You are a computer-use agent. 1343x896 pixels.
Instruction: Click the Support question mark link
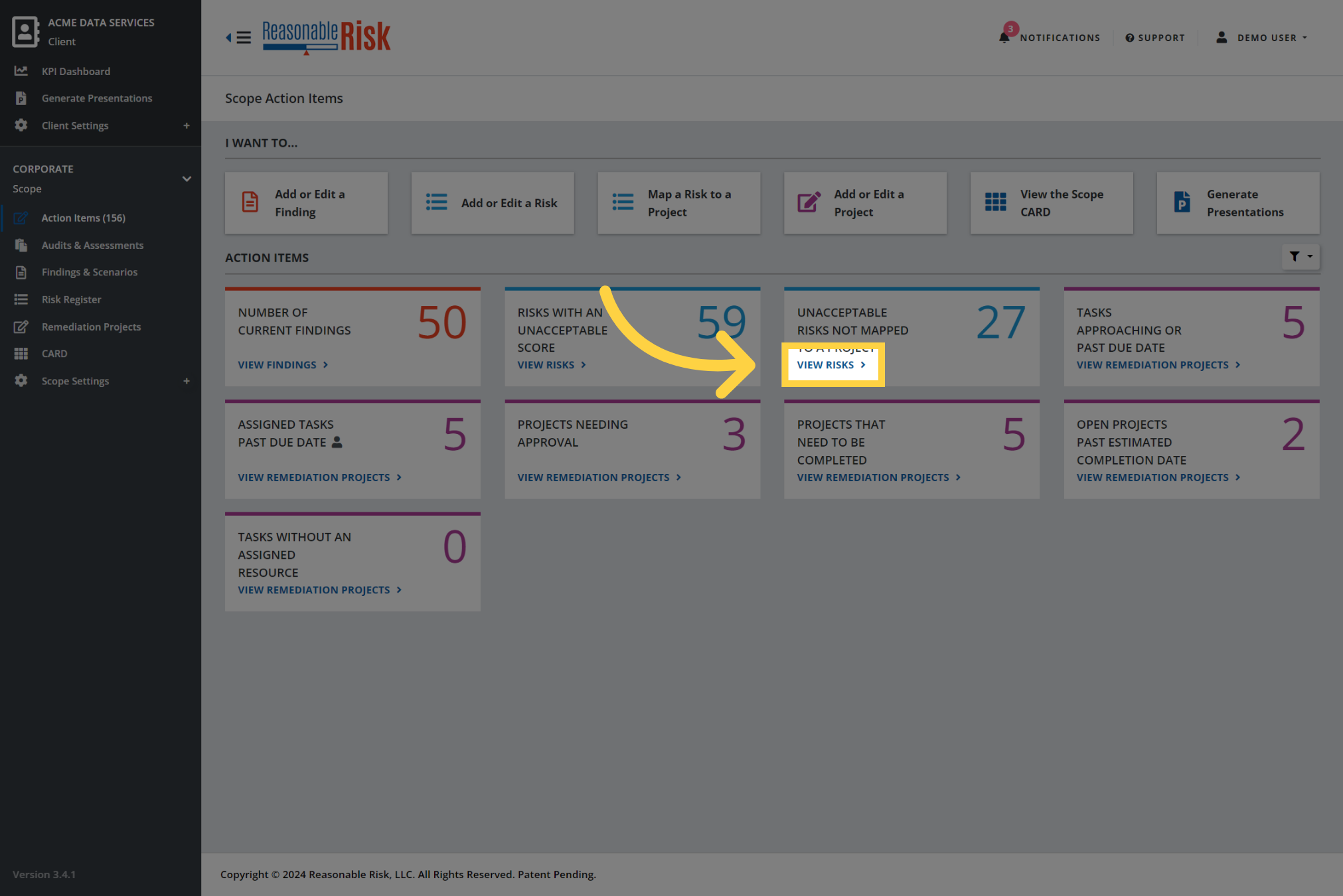pos(1155,38)
